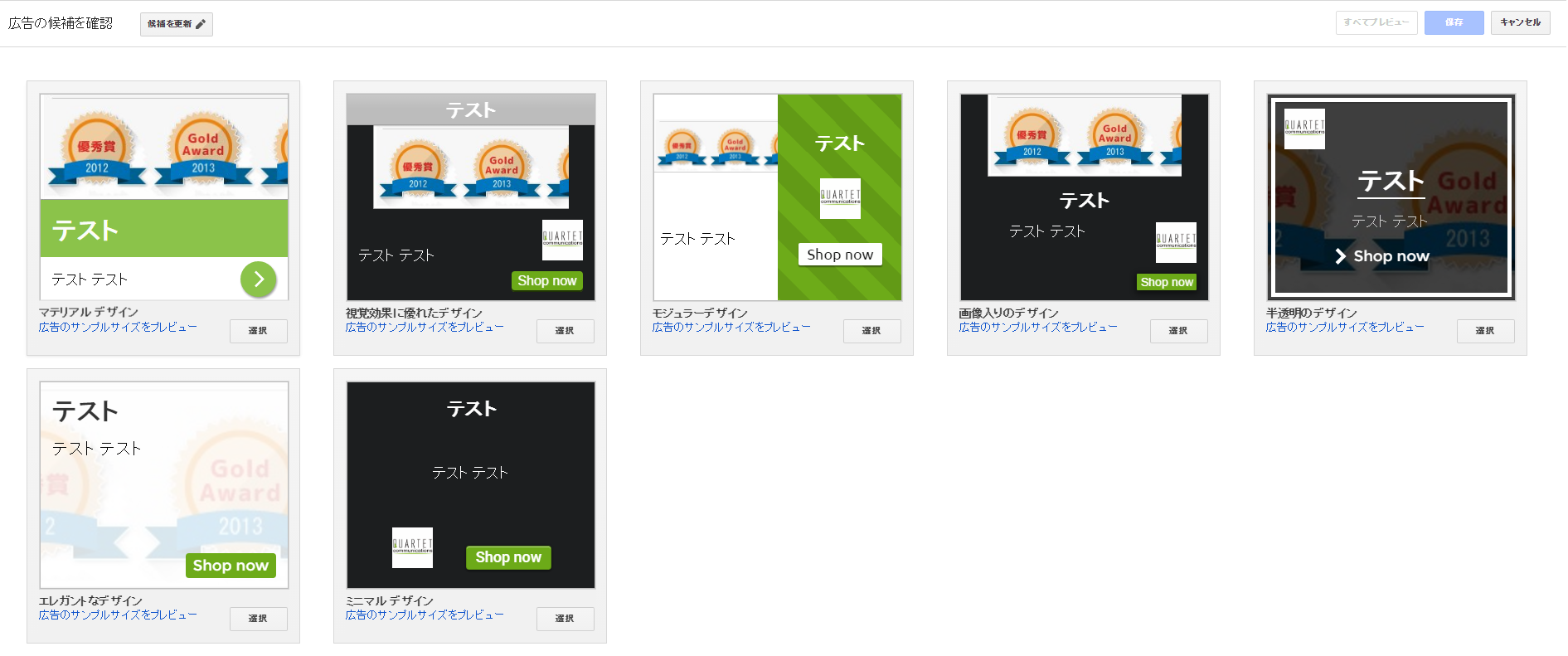This screenshot has width=1568, height=656.
Task: Open sample size preview link for 視覚効果に優れたデザイン
Action: (424, 328)
